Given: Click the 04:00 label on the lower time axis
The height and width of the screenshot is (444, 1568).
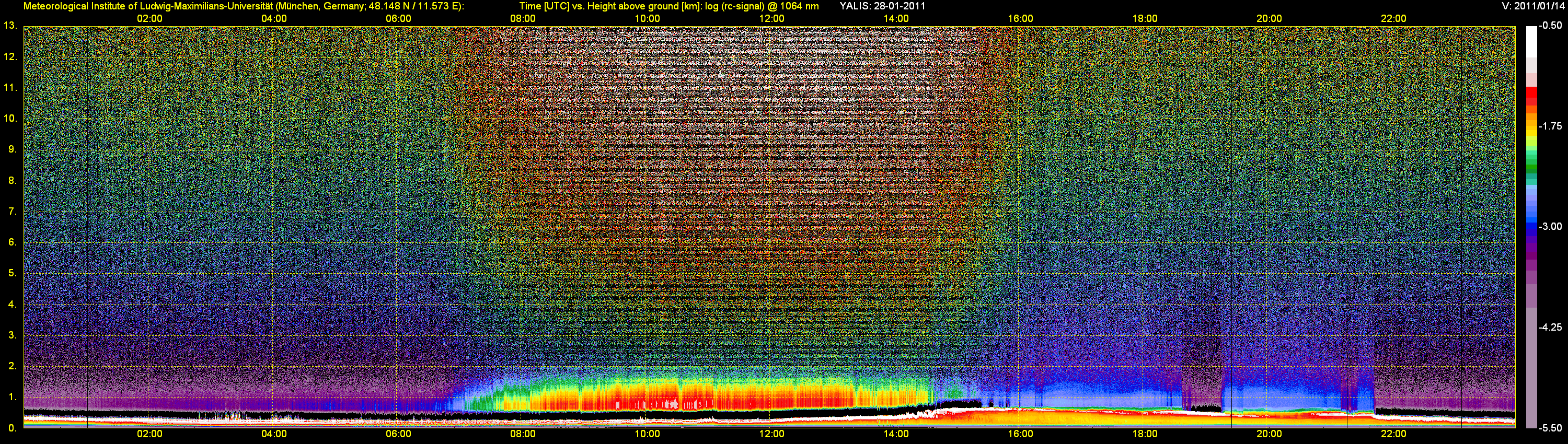Looking at the screenshot, I should 274,434.
